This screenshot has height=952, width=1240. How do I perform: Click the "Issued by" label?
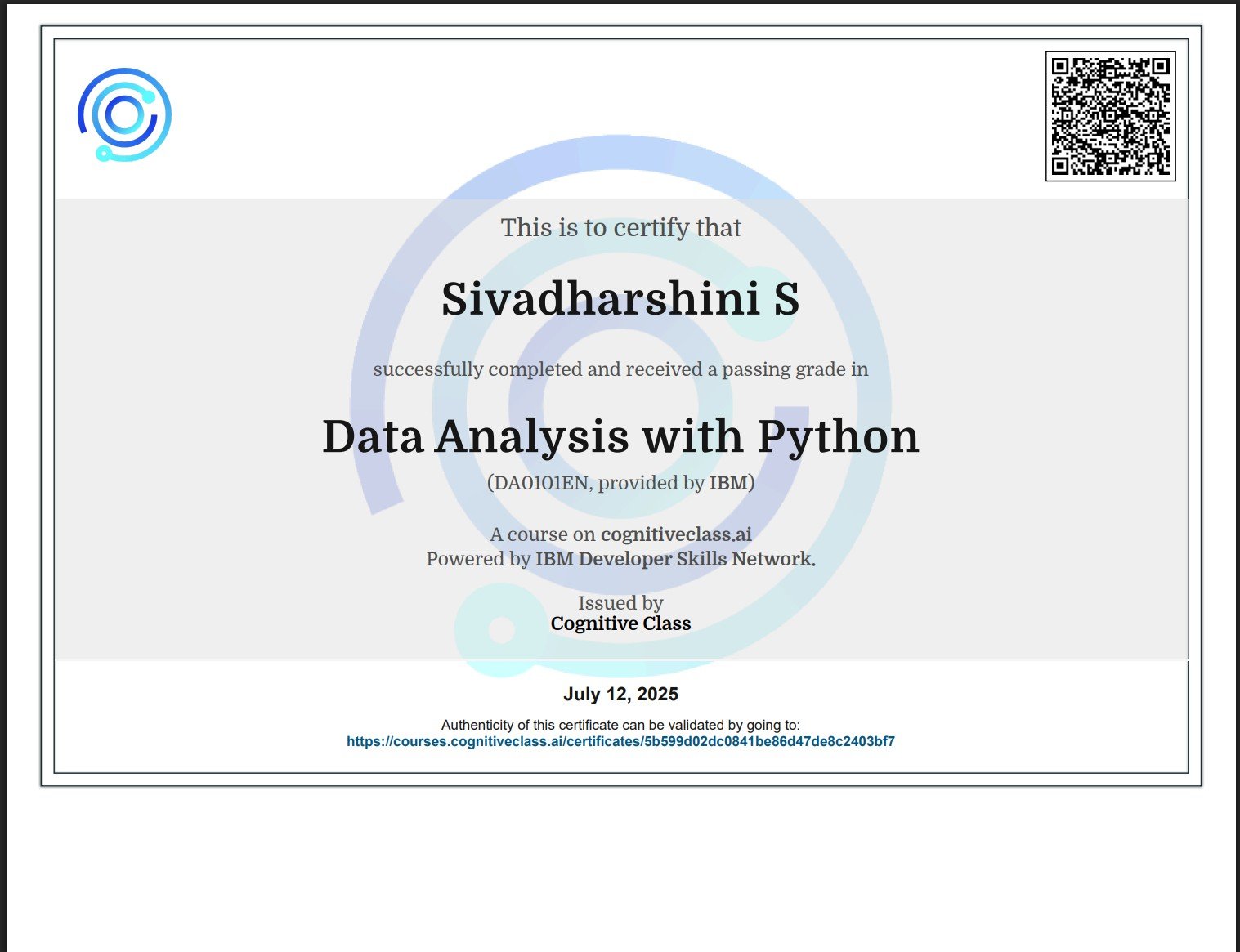click(620, 603)
